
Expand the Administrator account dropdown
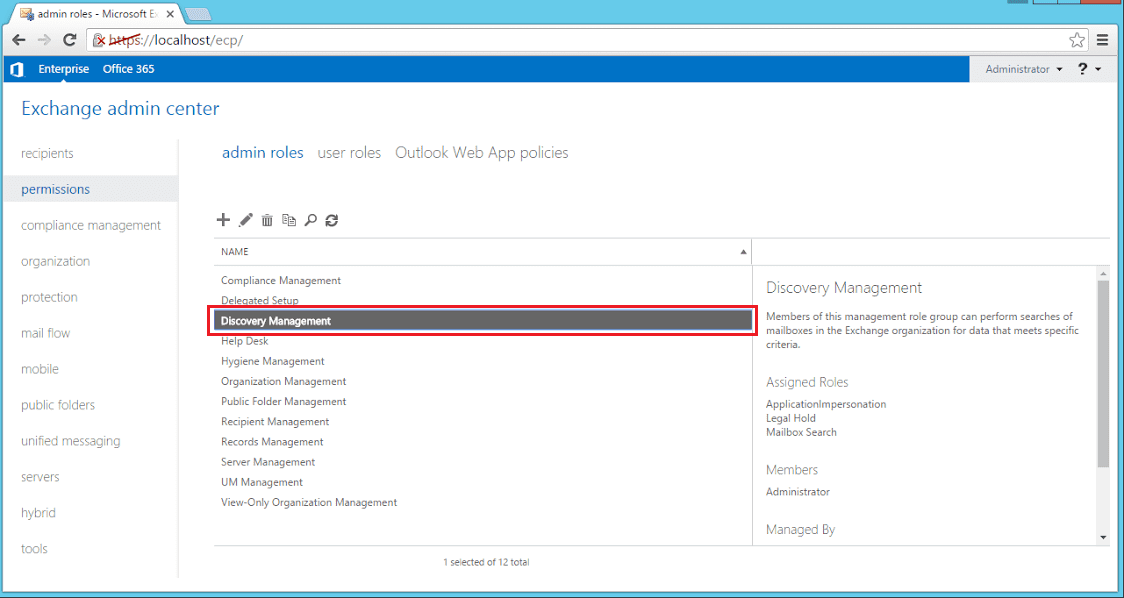click(x=1022, y=69)
